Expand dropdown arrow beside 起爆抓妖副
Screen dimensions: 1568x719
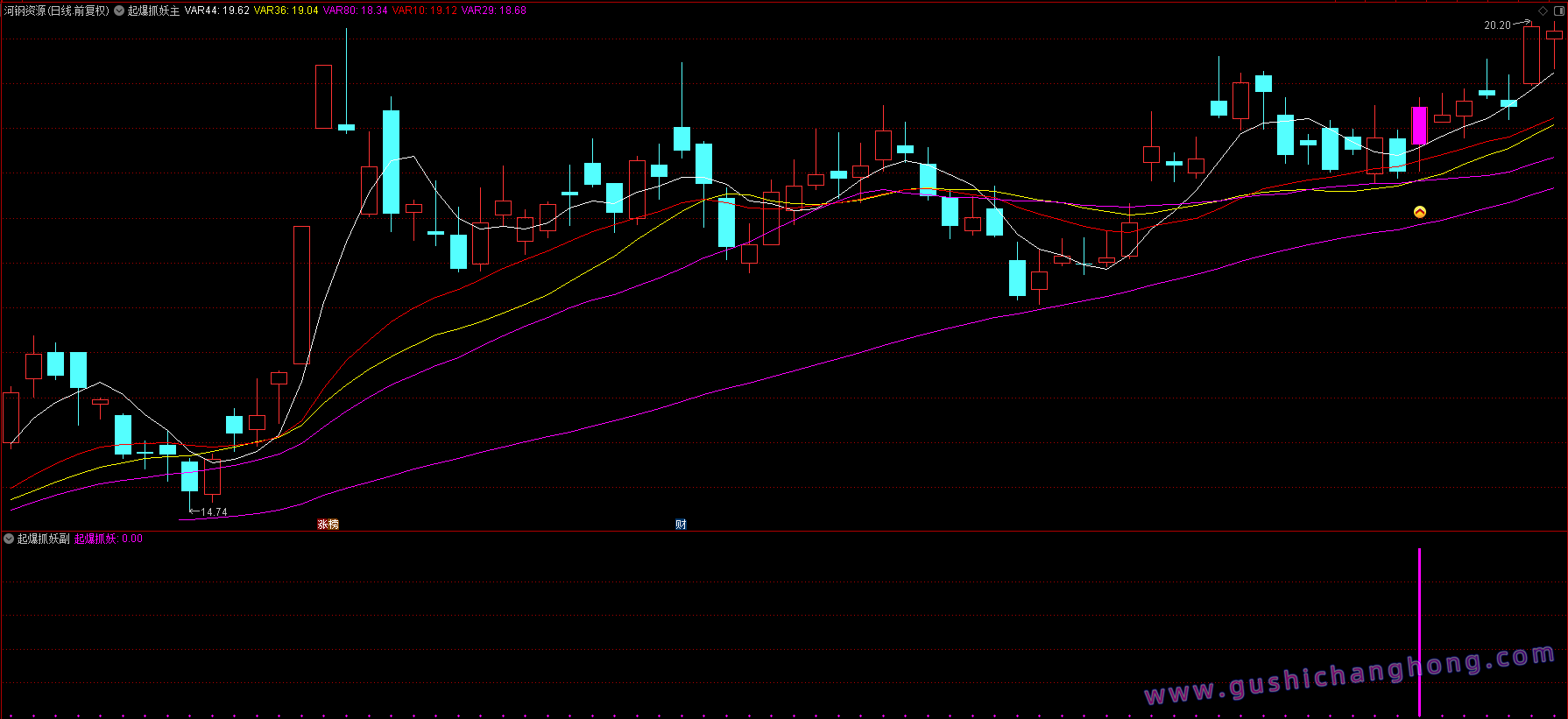(9, 539)
